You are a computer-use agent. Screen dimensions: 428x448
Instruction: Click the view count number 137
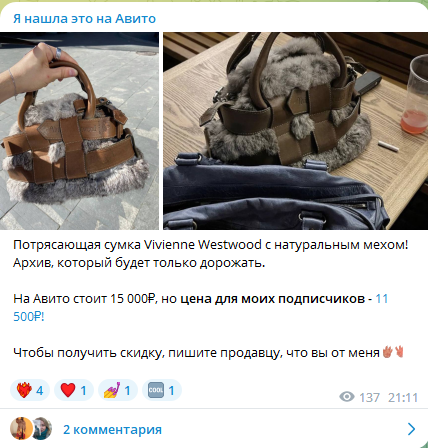pos(369,398)
